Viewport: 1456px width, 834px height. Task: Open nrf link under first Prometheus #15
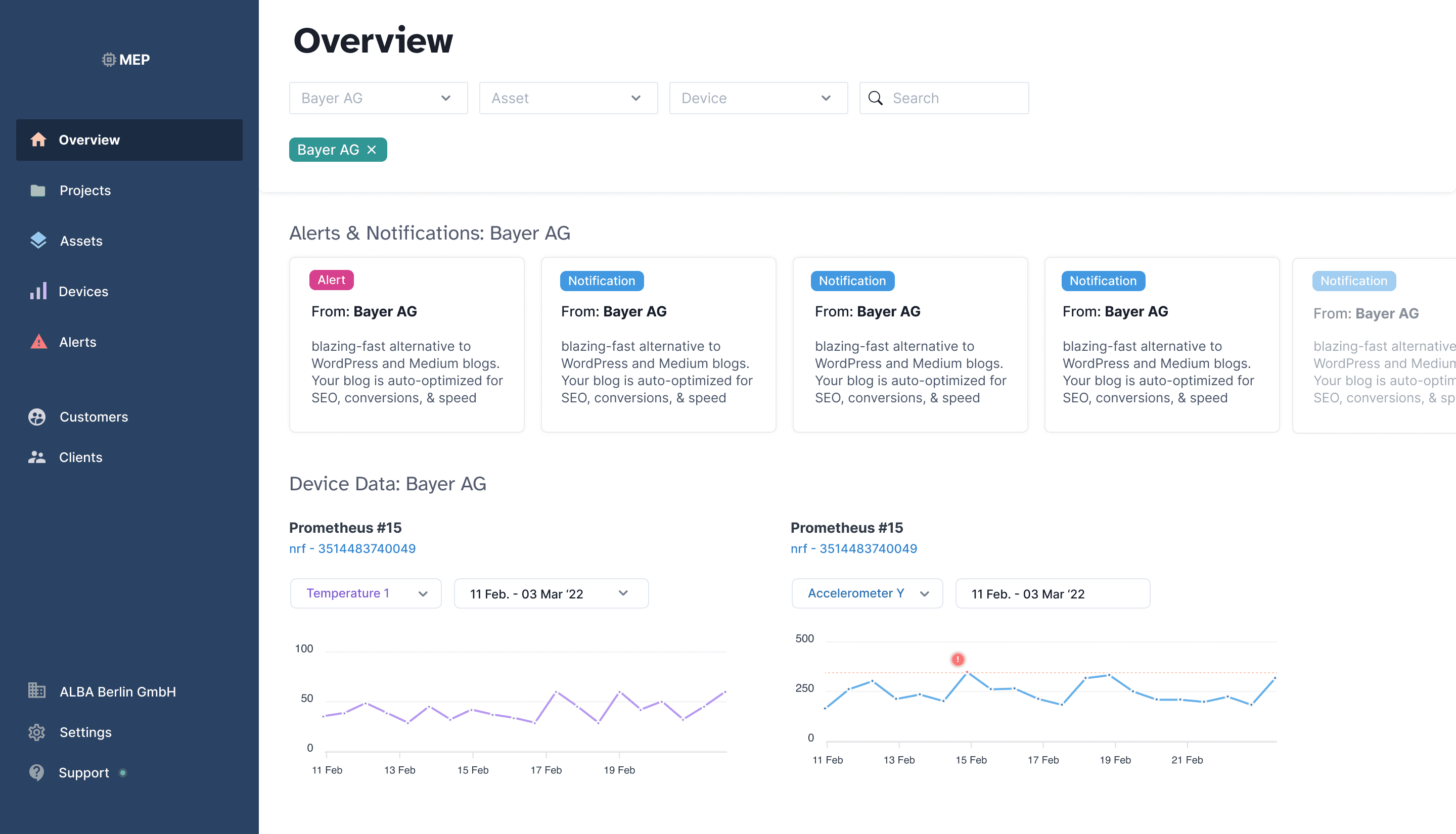coord(352,548)
